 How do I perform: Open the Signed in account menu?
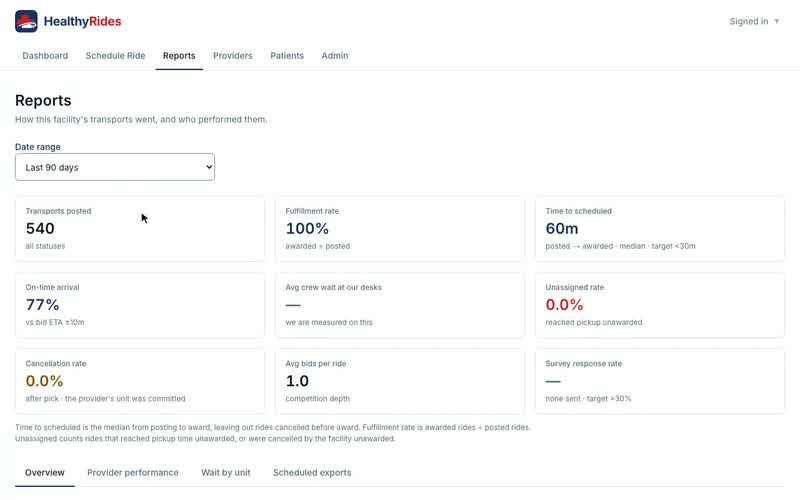pyautogui.click(x=754, y=21)
